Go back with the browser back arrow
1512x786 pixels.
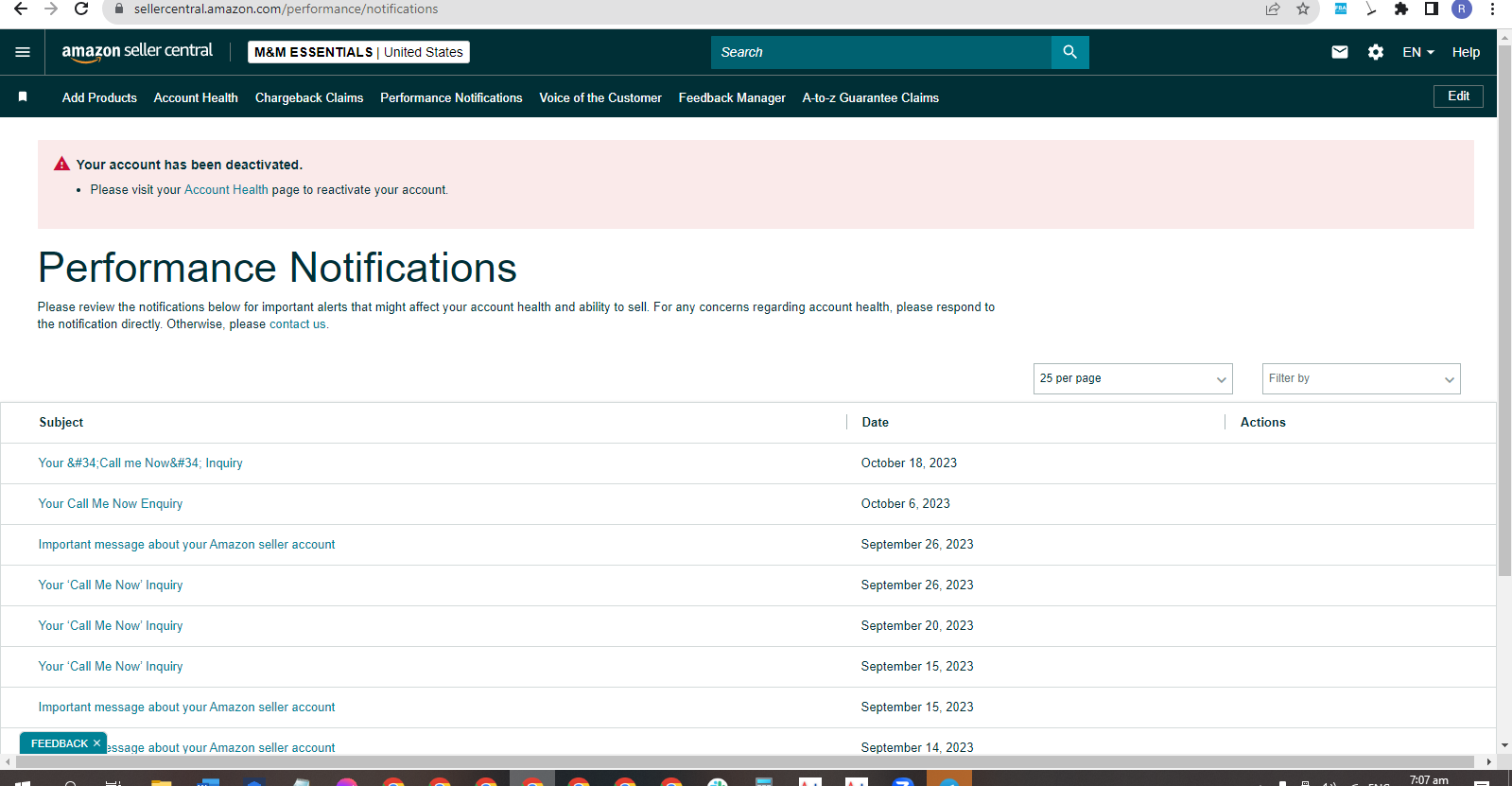click(x=20, y=9)
